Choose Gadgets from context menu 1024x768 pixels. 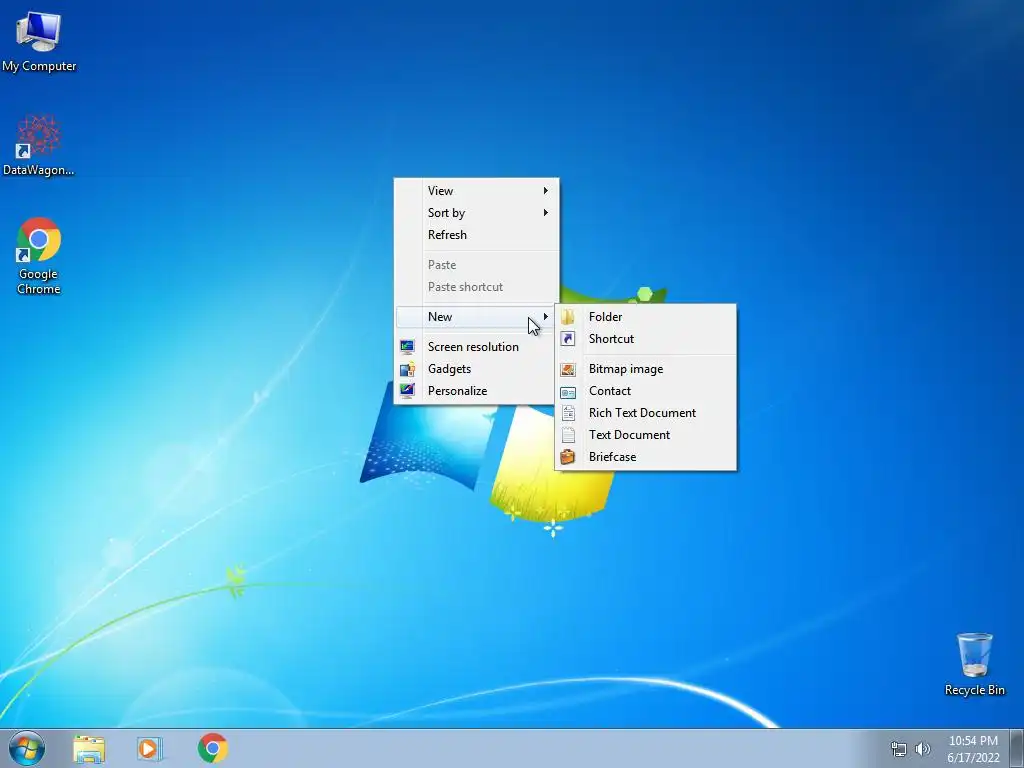(x=476, y=369)
